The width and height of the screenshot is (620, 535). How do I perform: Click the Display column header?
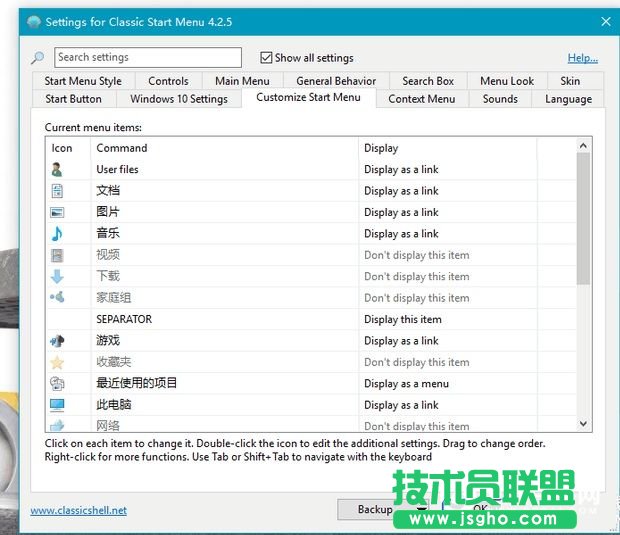(x=448, y=148)
